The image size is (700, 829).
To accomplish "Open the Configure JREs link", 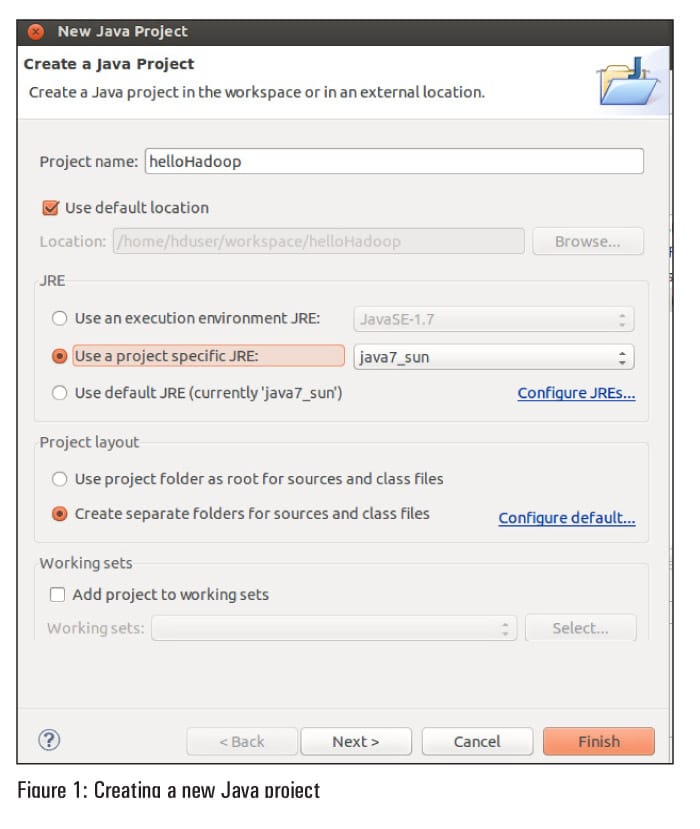I will tap(576, 393).
